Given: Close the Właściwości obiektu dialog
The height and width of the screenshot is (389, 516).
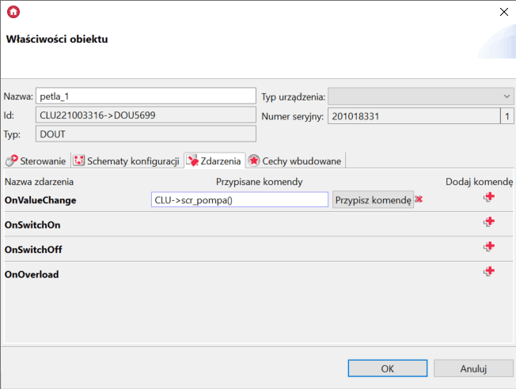Looking at the screenshot, I should click(504, 12).
